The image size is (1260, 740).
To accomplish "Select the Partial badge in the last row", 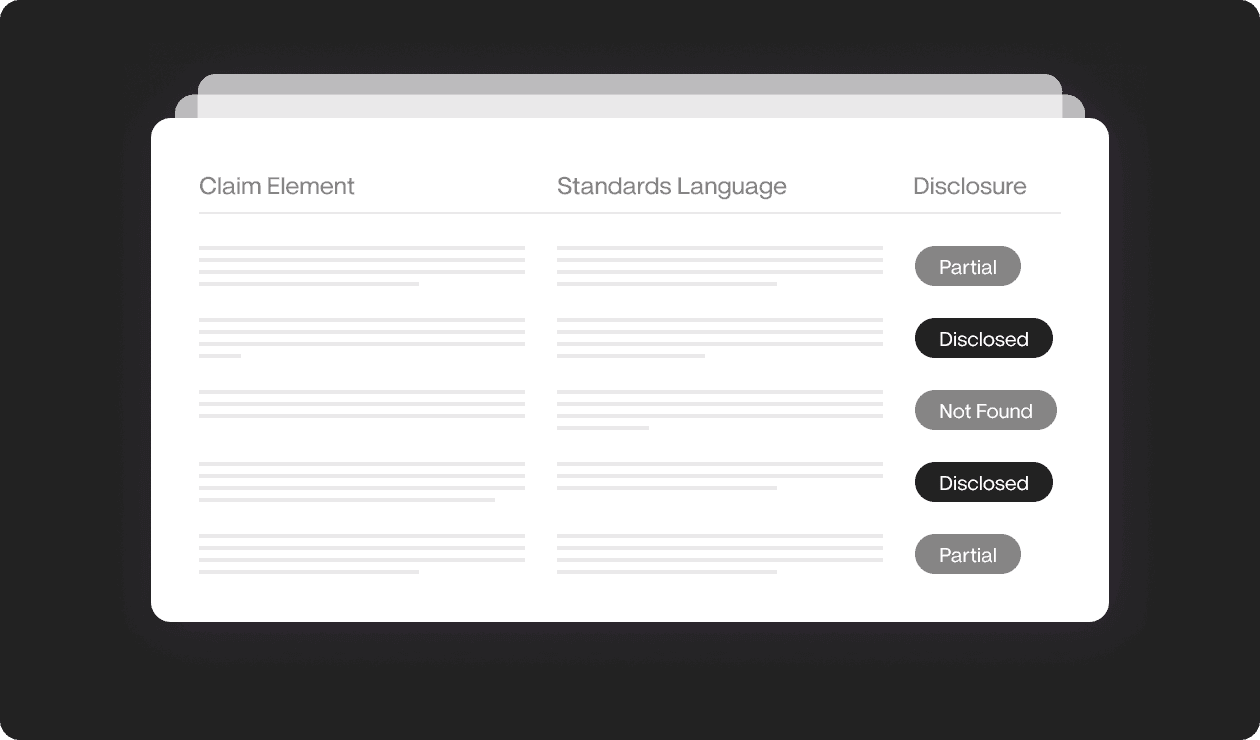I will point(968,554).
